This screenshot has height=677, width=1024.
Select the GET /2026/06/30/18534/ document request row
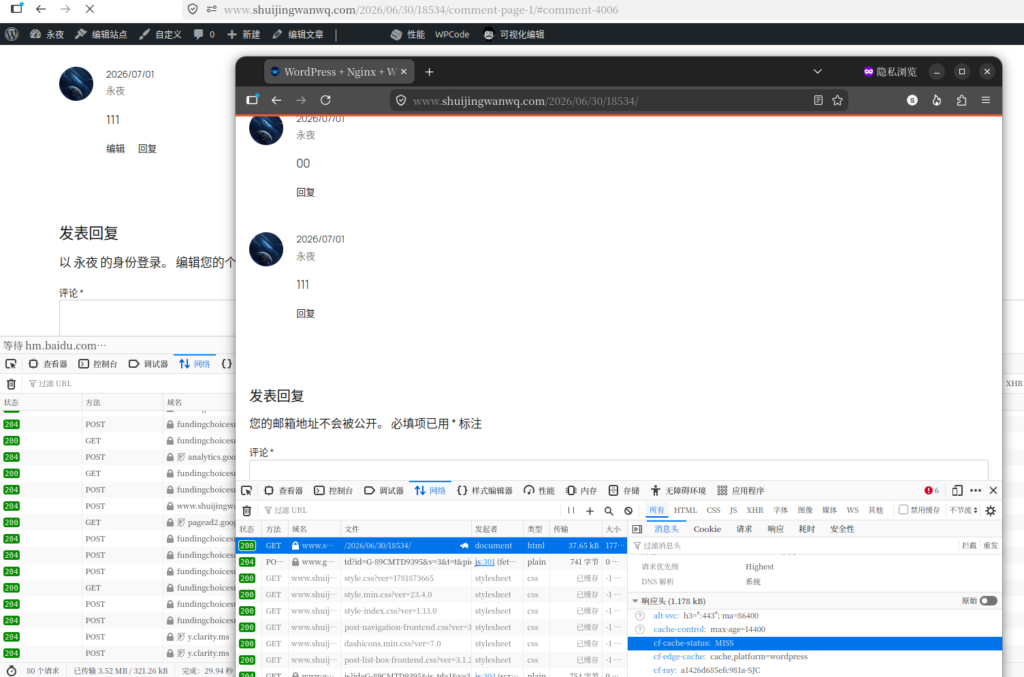(431, 545)
